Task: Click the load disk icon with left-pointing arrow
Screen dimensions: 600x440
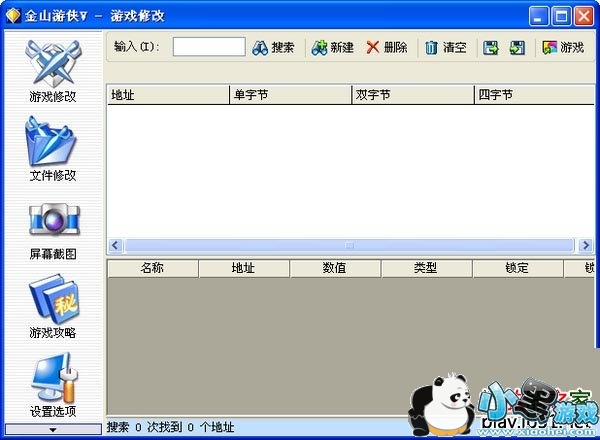Action: coord(517,48)
